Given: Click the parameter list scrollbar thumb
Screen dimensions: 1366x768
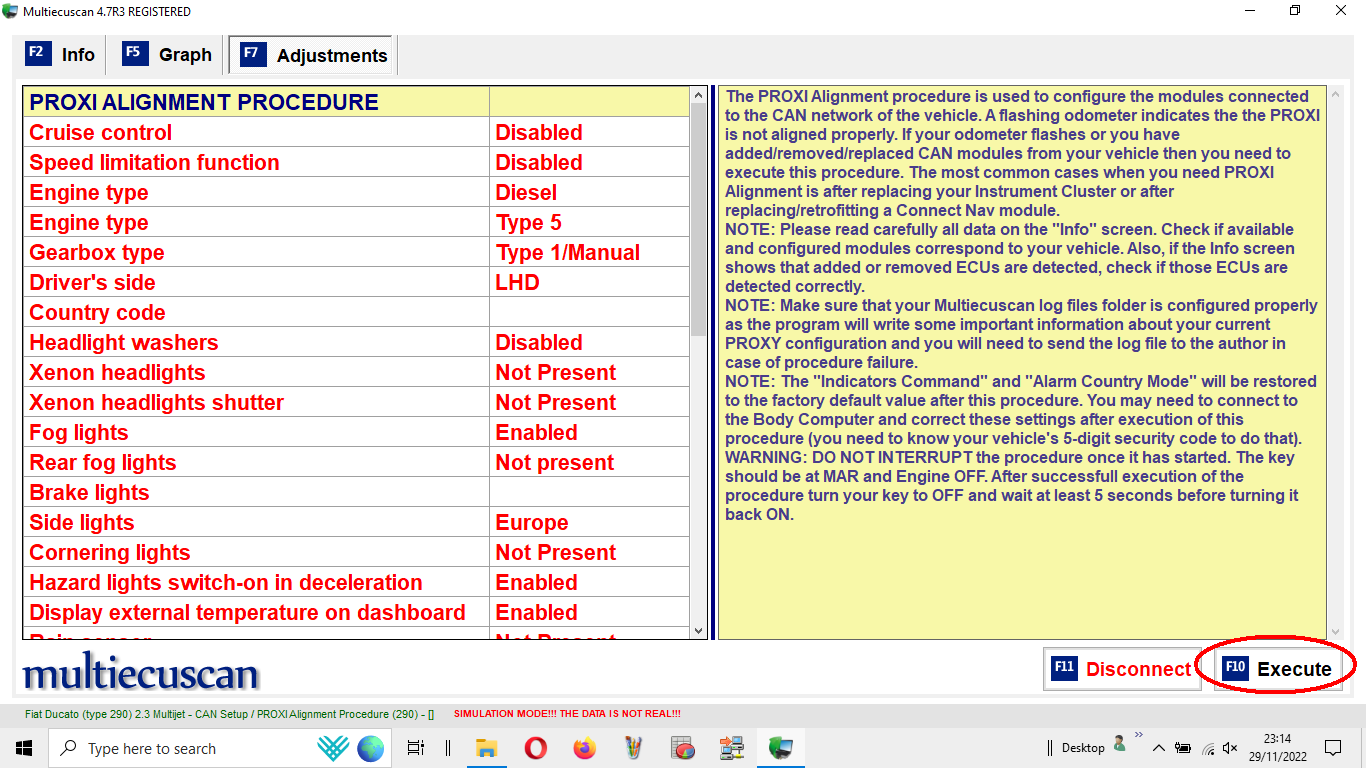Looking at the screenshot, I should pos(699,220).
